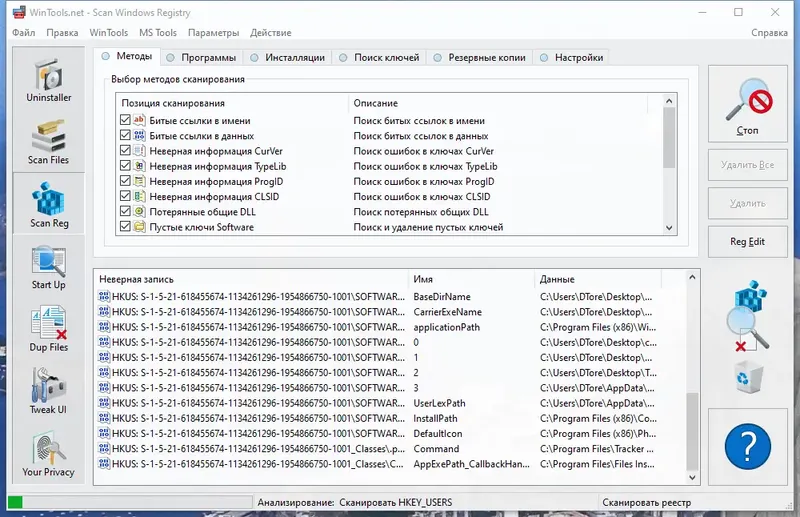This screenshot has width=800, height=517.
Task: Click the registry cubes with magnifier icon
Action: point(748,316)
